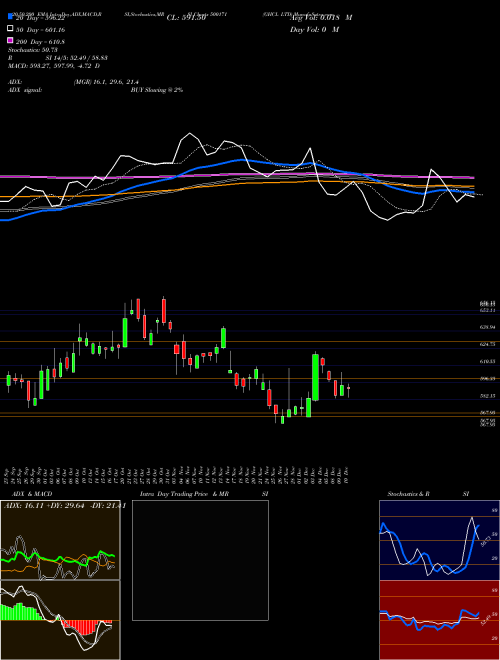Viewport: 500px width, 660px height.
Task: Open the red RSI chart panel
Action: pos(439,620)
